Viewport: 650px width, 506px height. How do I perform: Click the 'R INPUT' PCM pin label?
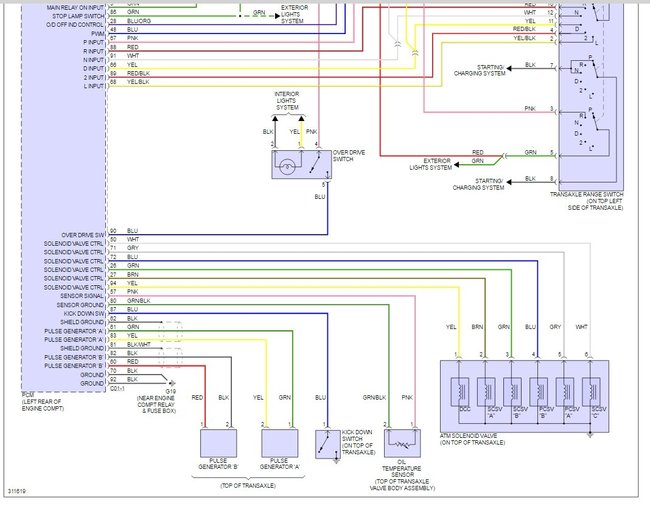tap(93, 51)
